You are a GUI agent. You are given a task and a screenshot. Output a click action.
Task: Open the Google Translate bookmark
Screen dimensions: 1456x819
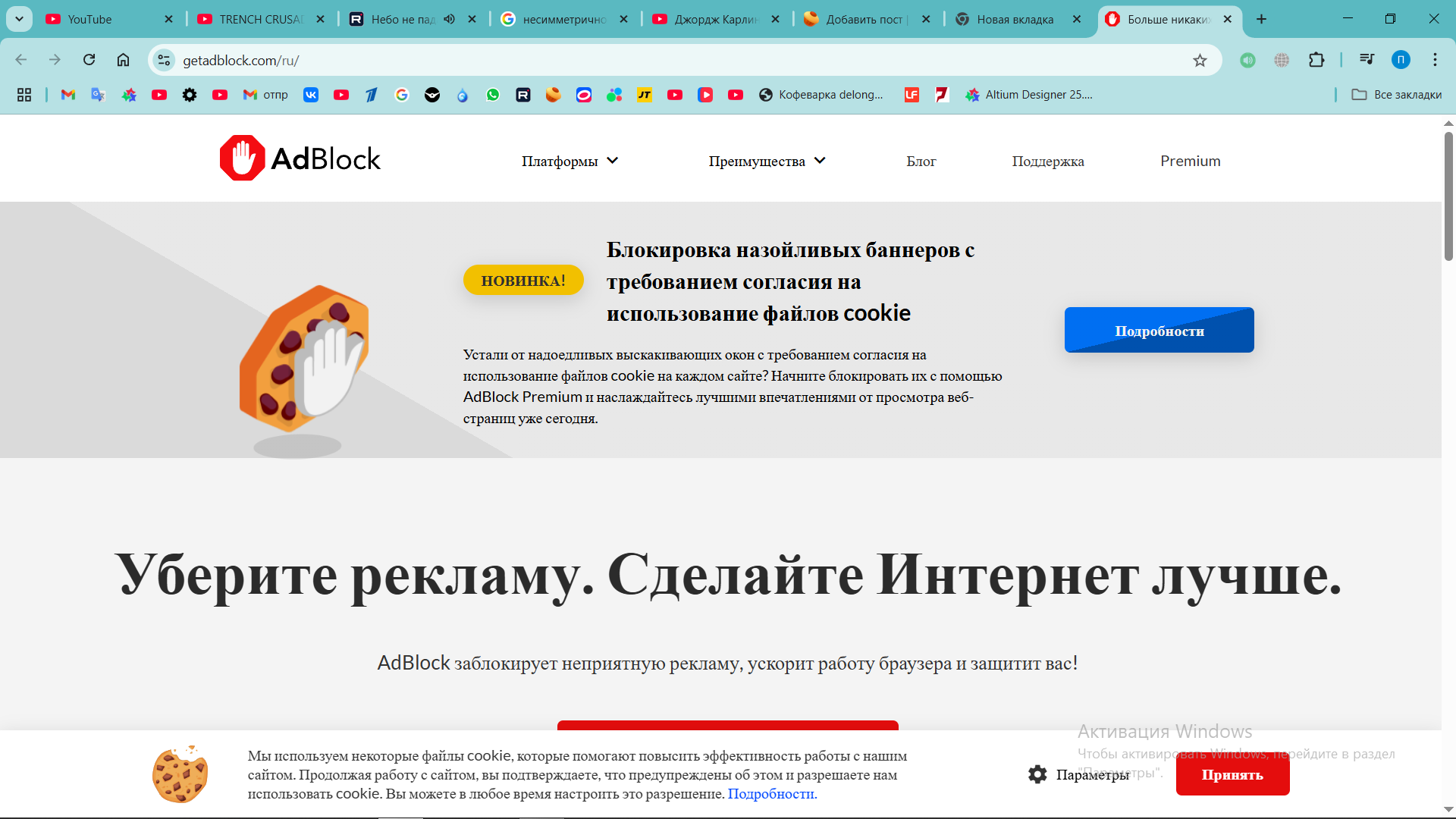[98, 95]
